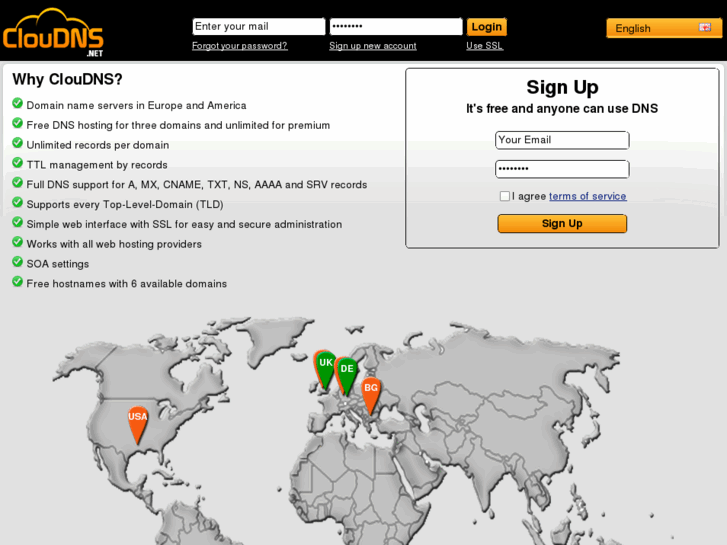Viewport: 727px width, 545px height.
Task: Click checkmark beside Full DNS support line
Action: (18, 182)
